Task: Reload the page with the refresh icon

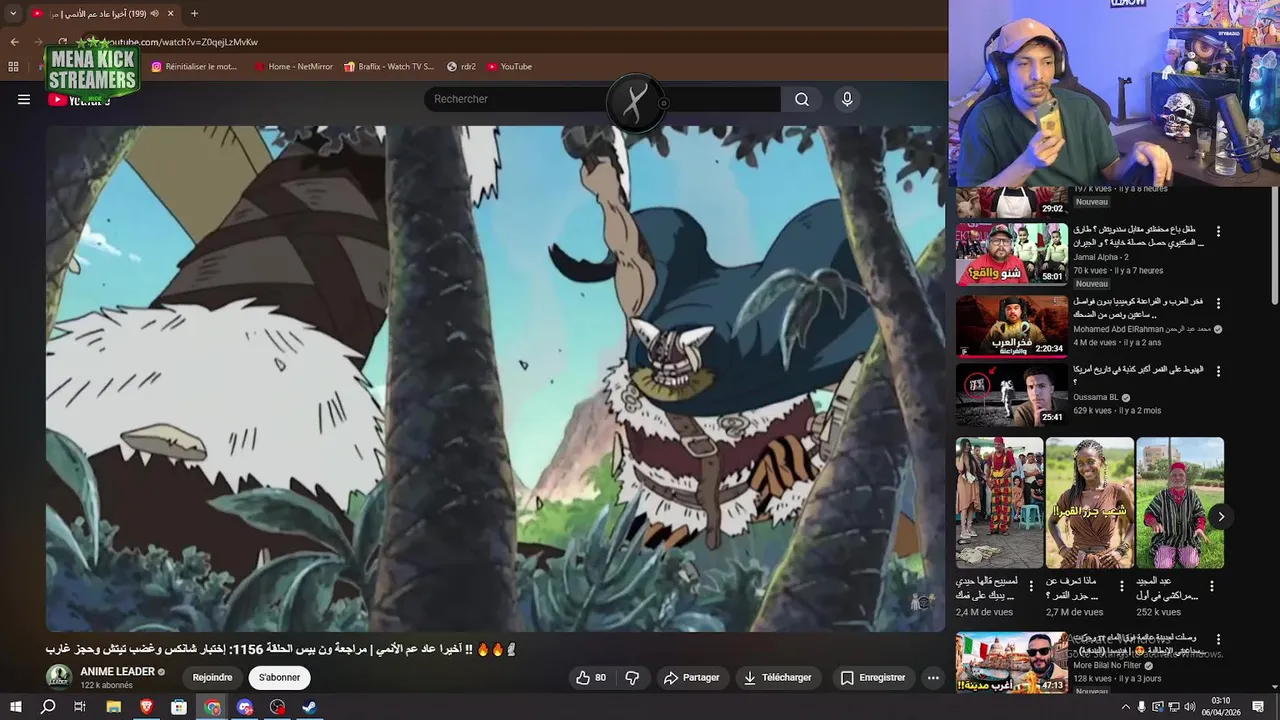Action: (62, 42)
